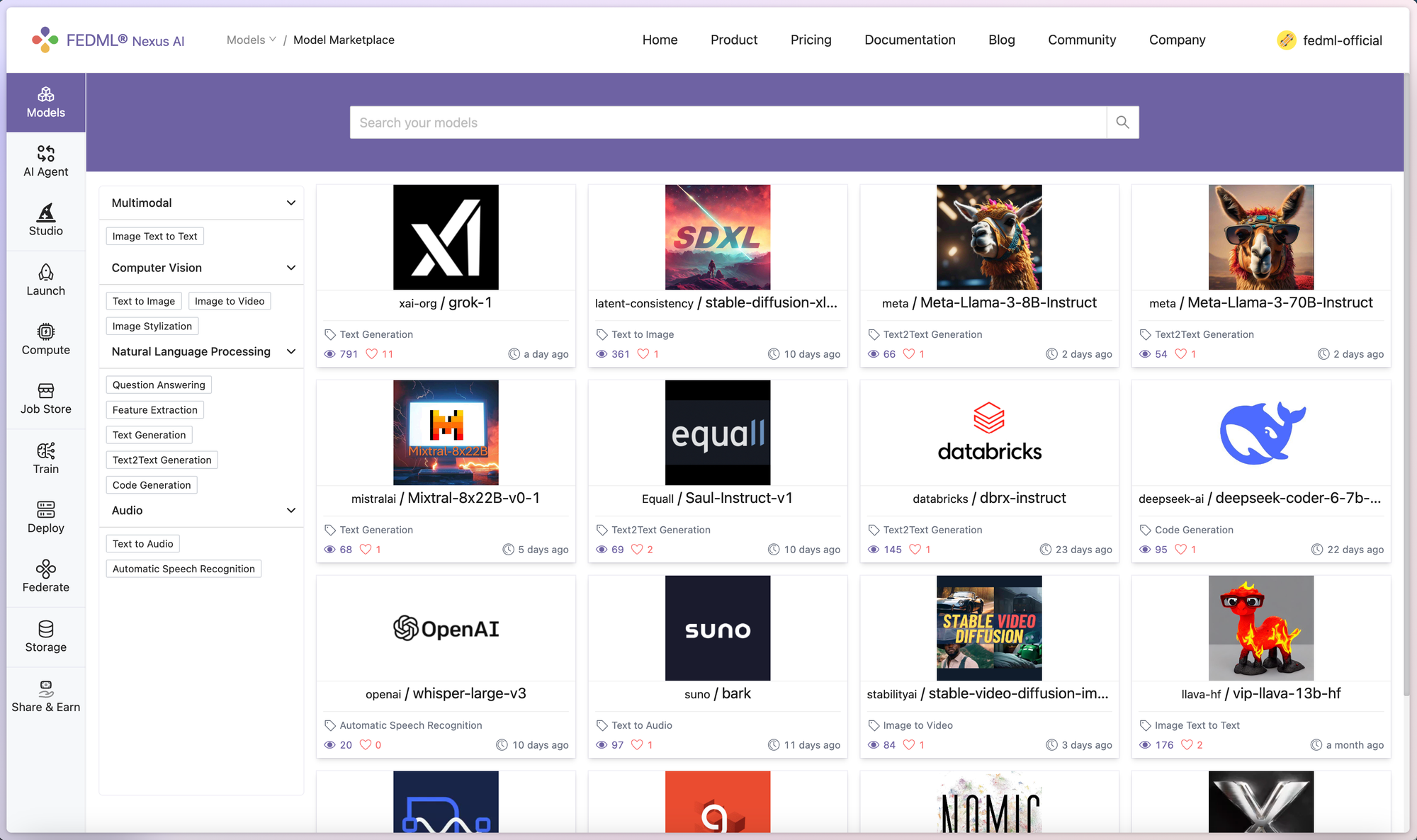
Task: Collapse Natural Language Processing filter group
Action: (x=290, y=352)
